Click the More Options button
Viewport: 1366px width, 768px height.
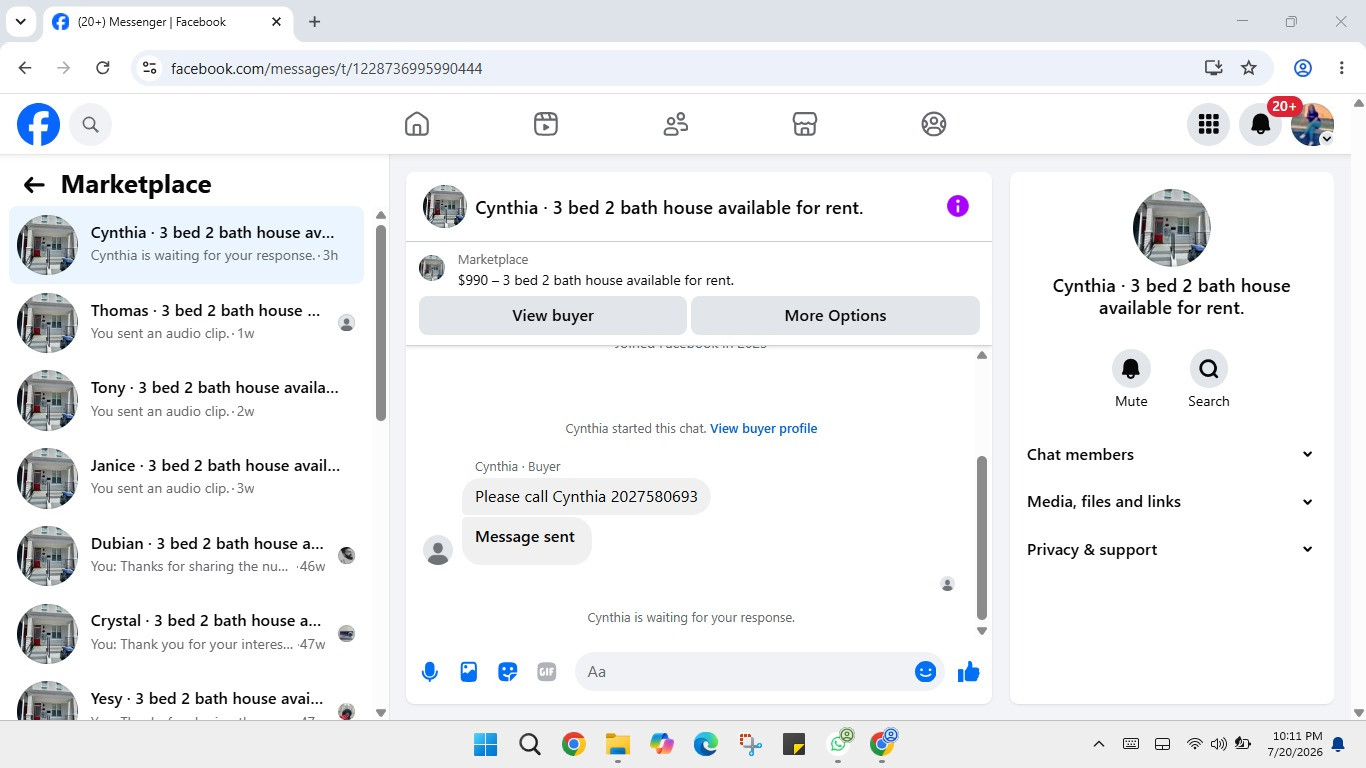[x=835, y=315]
